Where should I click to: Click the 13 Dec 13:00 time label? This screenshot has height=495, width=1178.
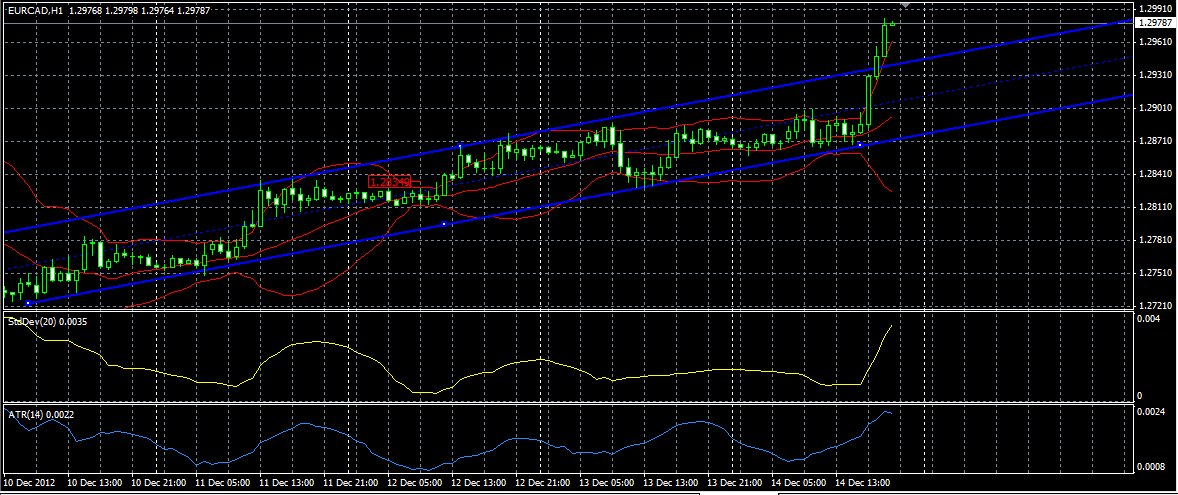(670, 481)
